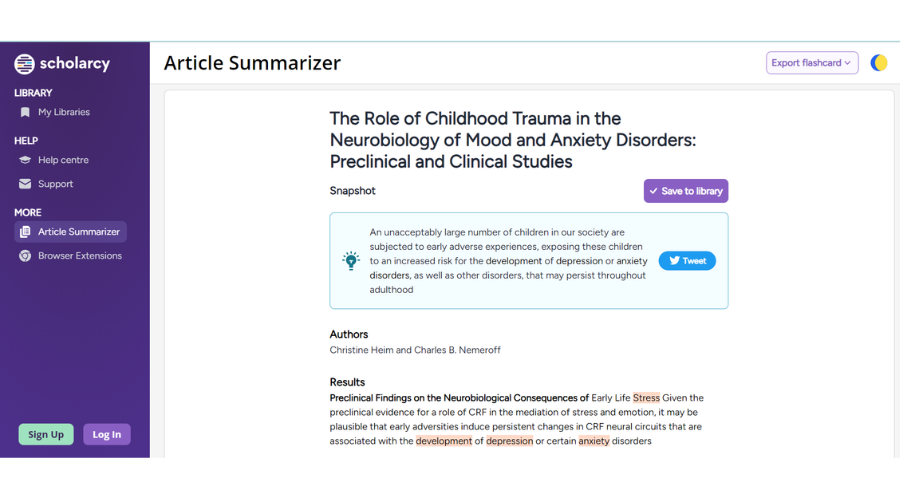
Task: Click the highlighted word Stress
Action: coord(646,398)
